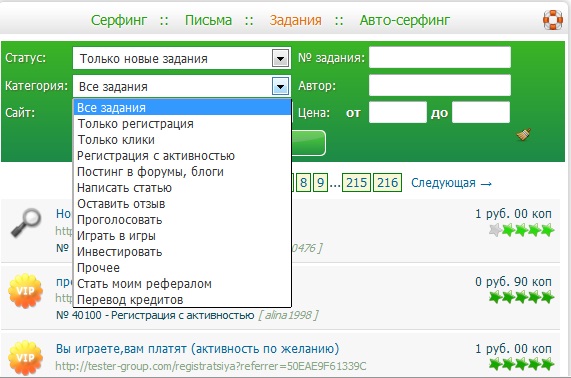
Task: Choose 'Играть в игры' category
Action: coord(182,236)
